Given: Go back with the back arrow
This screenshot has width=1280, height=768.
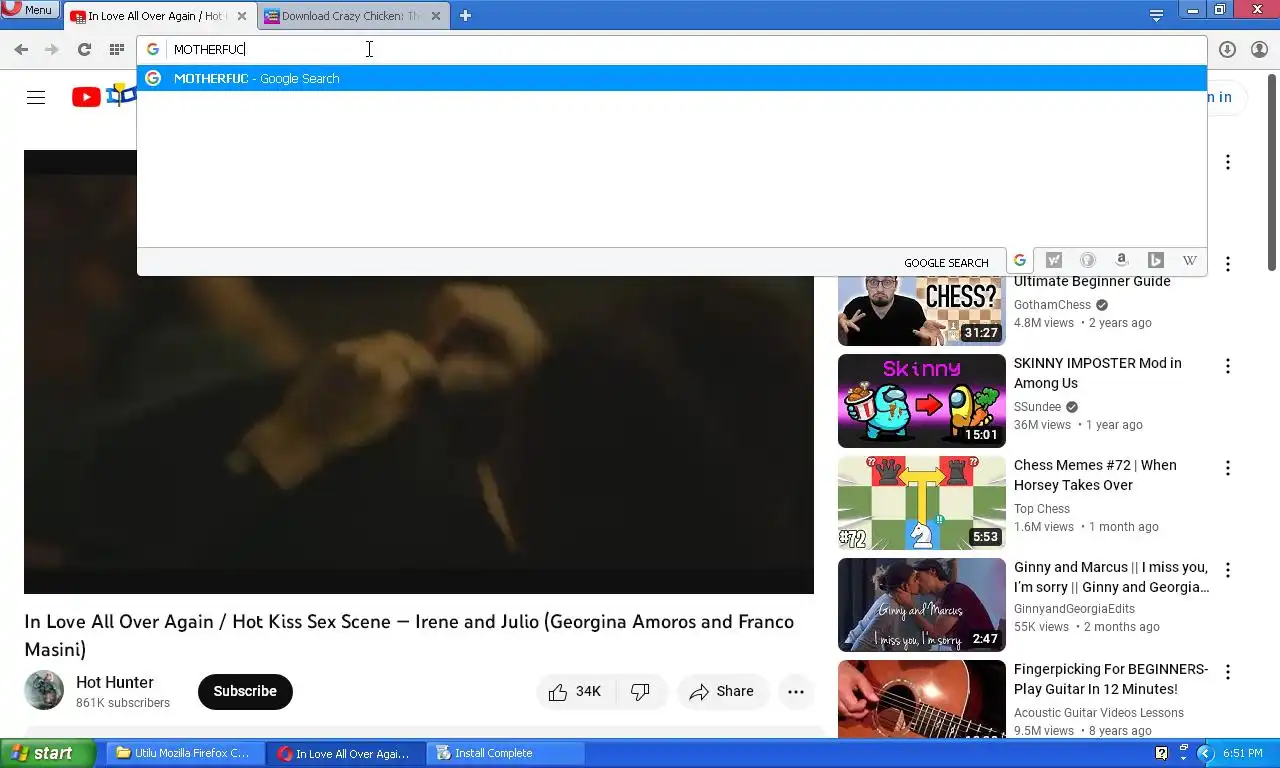Looking at the screenshot, I should (x=21, y=49).
